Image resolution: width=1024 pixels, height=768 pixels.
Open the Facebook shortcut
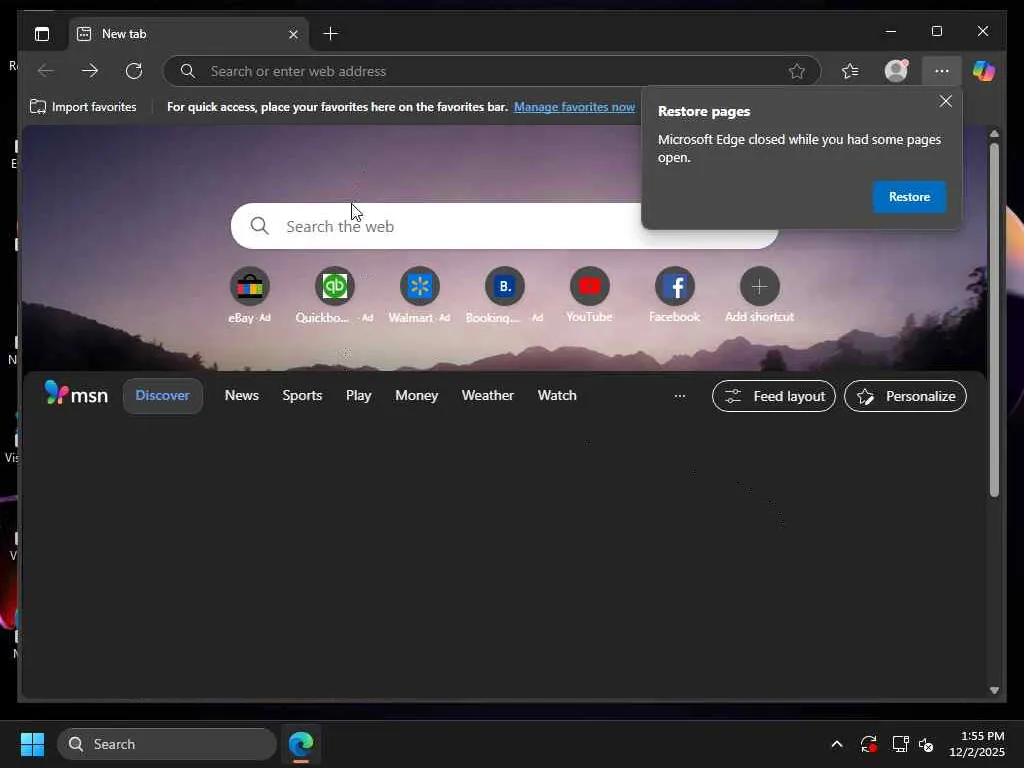tap(674, 295)
